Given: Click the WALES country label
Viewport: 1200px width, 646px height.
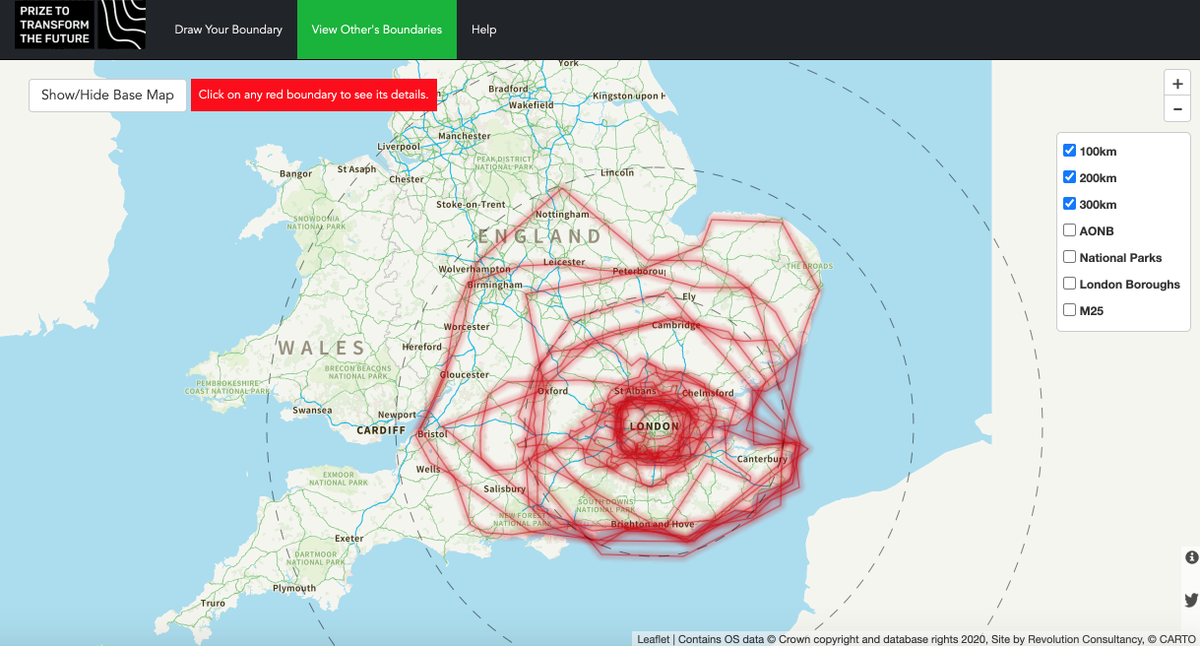Looking at the screenshot, I should 322,348.
